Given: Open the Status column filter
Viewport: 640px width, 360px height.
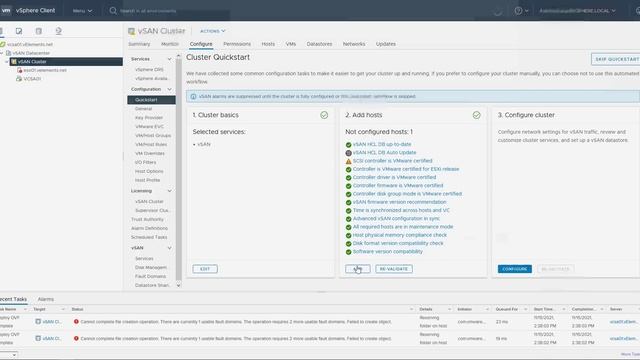Looking at the screenshot, I should tap(411, 309).
